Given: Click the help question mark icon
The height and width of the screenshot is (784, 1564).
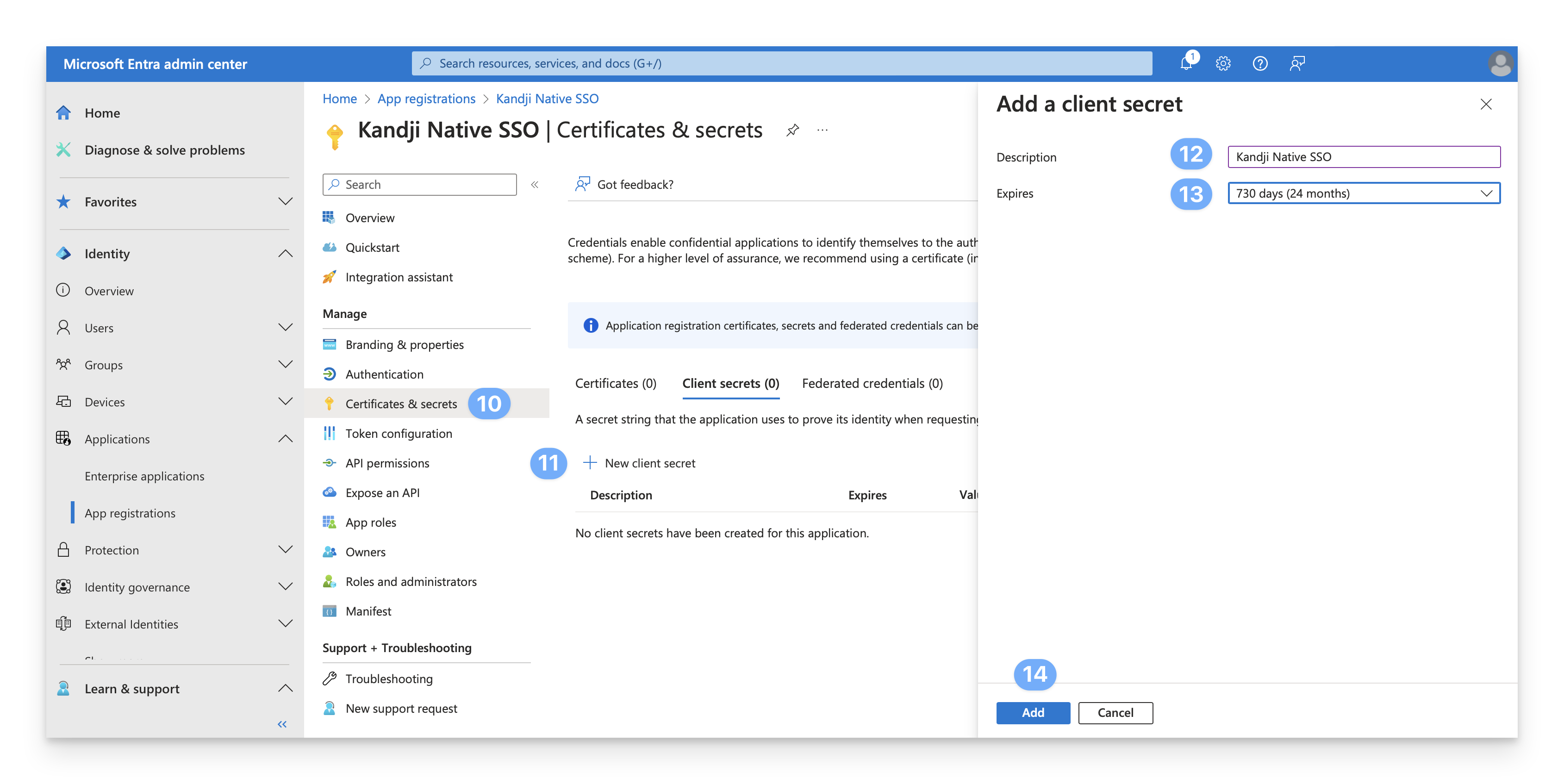Looking at the screenshot, I should click(x=1260, y=63).
